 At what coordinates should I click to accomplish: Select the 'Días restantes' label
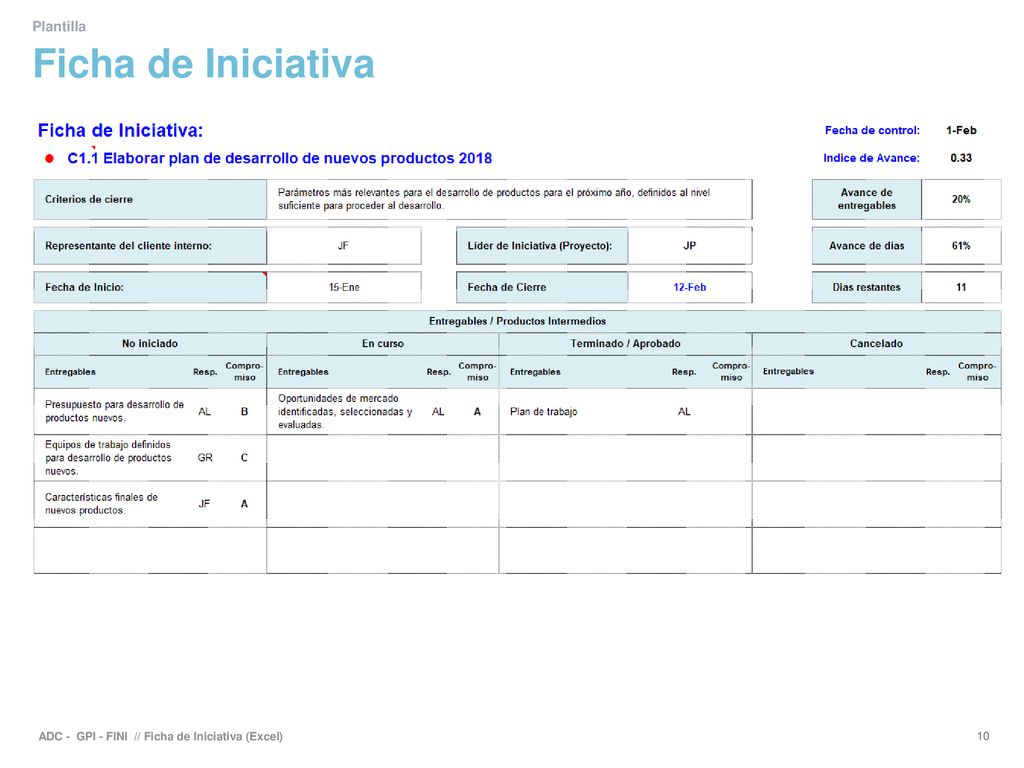pyautogui.click(x=867, y=287)
